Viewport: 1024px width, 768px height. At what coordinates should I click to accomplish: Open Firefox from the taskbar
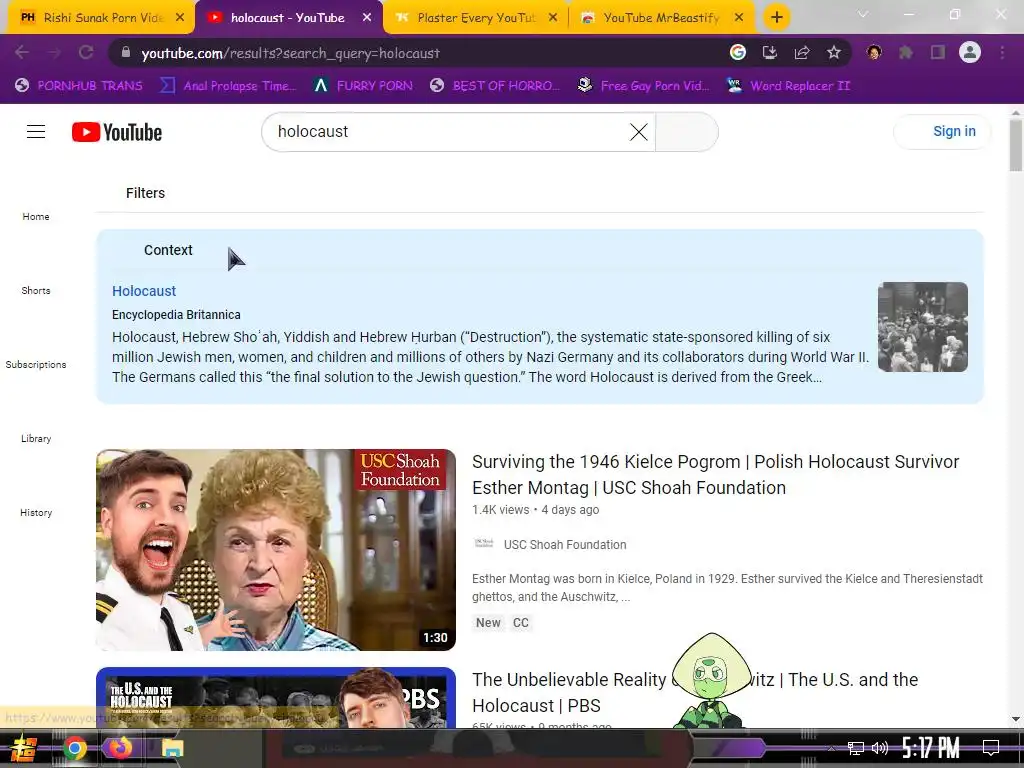pyautogui.click(x=120, y=748)
